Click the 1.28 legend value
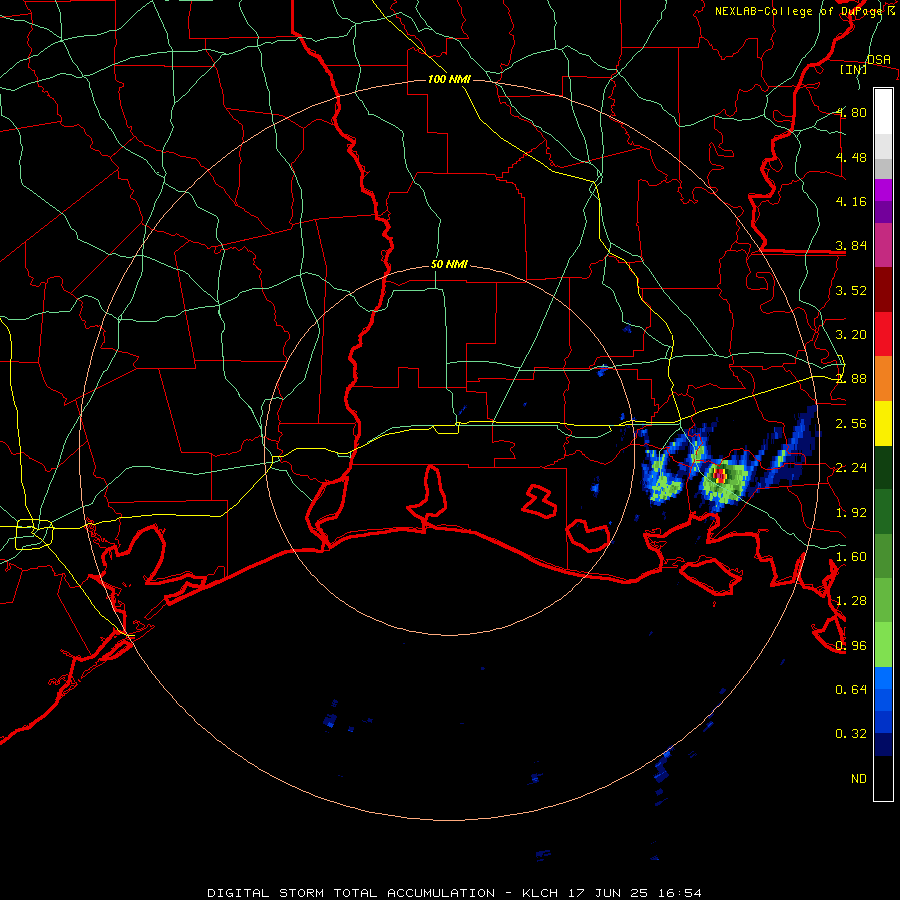The image size is (900, 900). [x=851, y=601]
